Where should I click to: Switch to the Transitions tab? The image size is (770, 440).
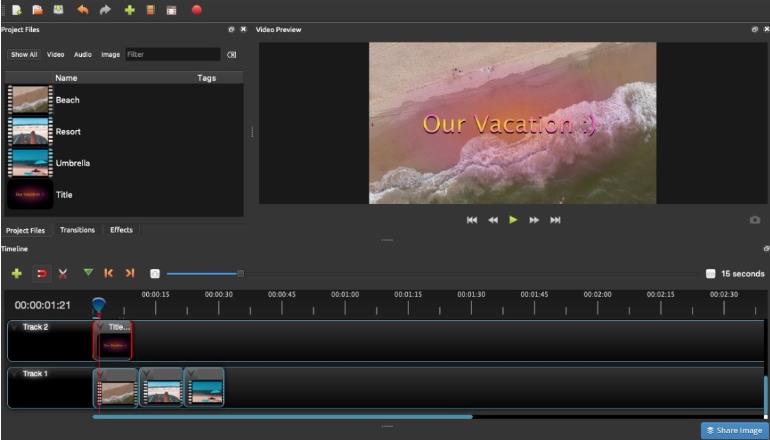click(77, 230)
